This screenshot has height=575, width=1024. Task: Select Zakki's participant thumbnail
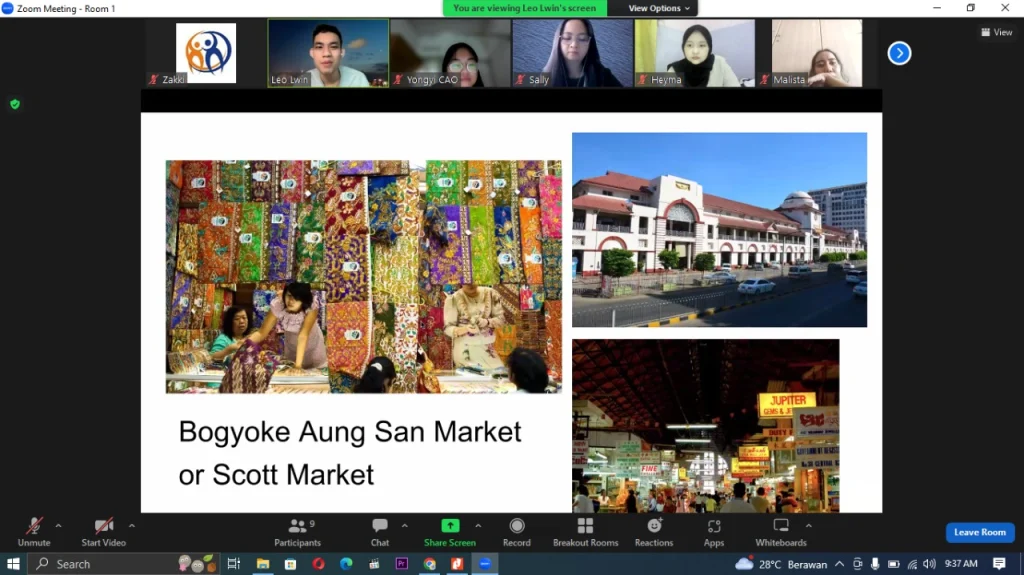206,53
